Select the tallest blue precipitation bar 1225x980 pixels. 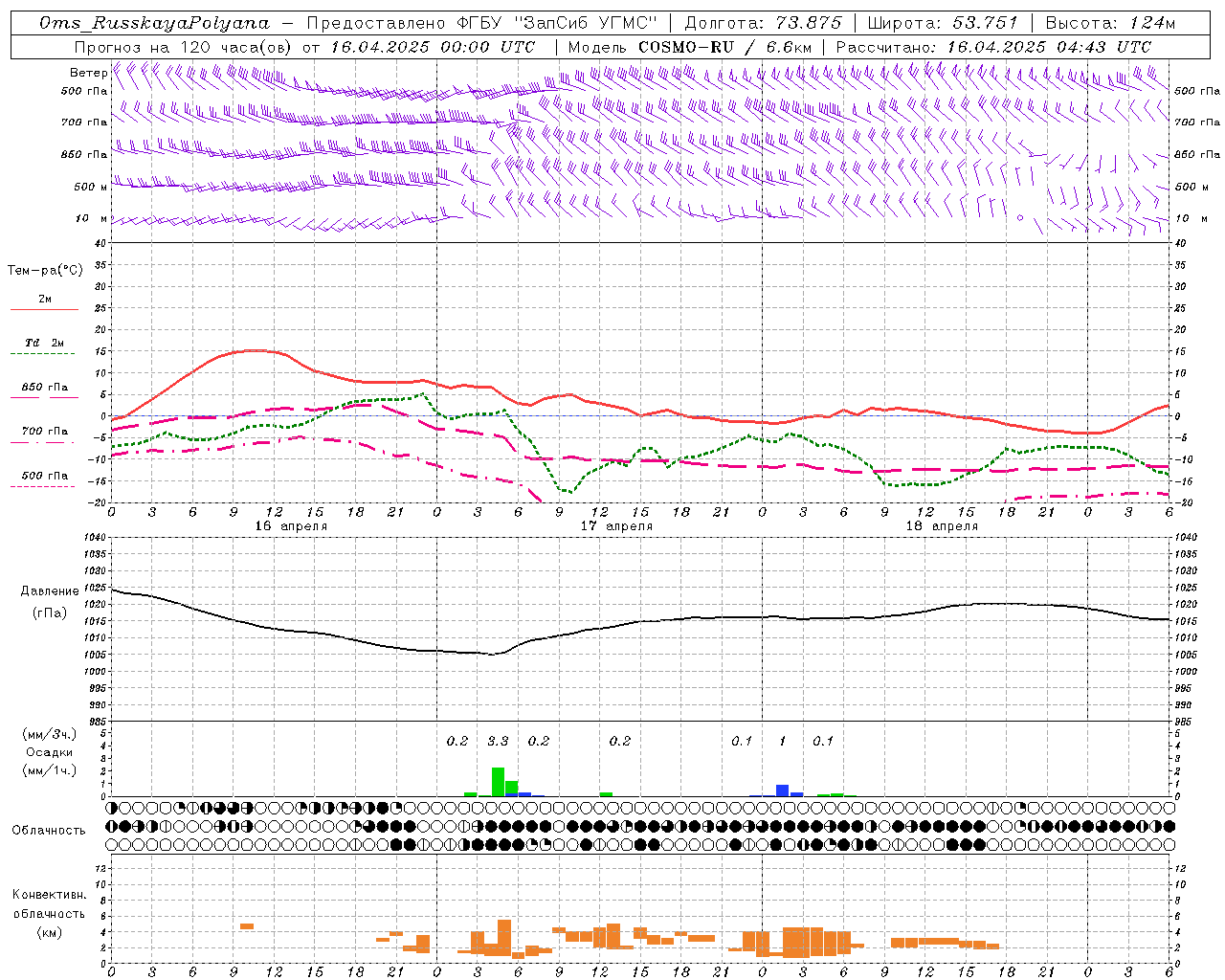tap(782, 791)
